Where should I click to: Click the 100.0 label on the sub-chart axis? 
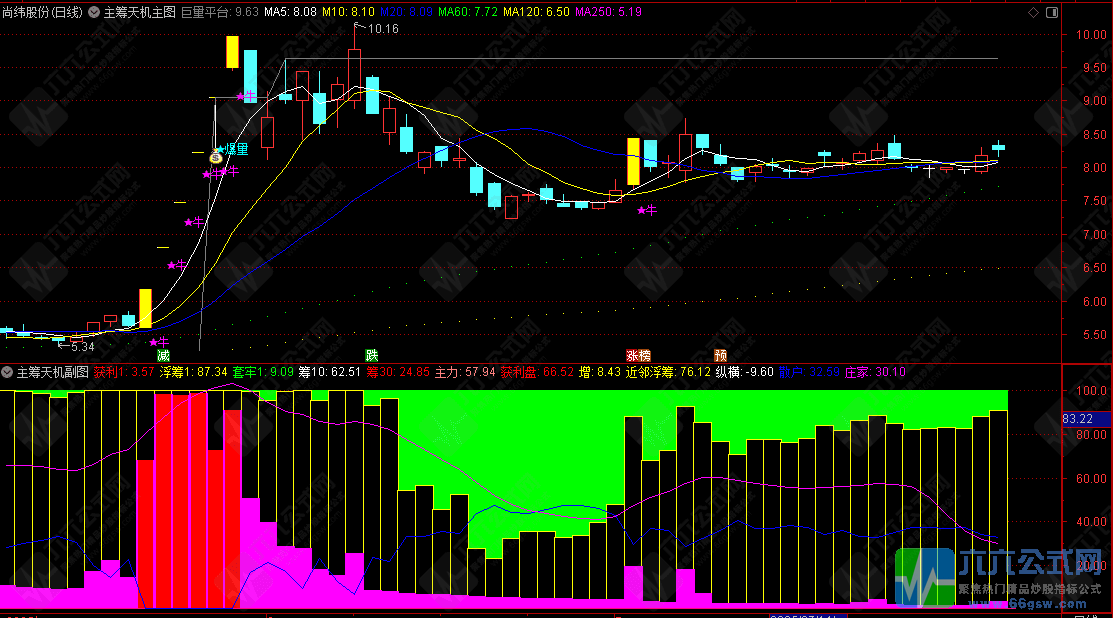point(1091,391)
